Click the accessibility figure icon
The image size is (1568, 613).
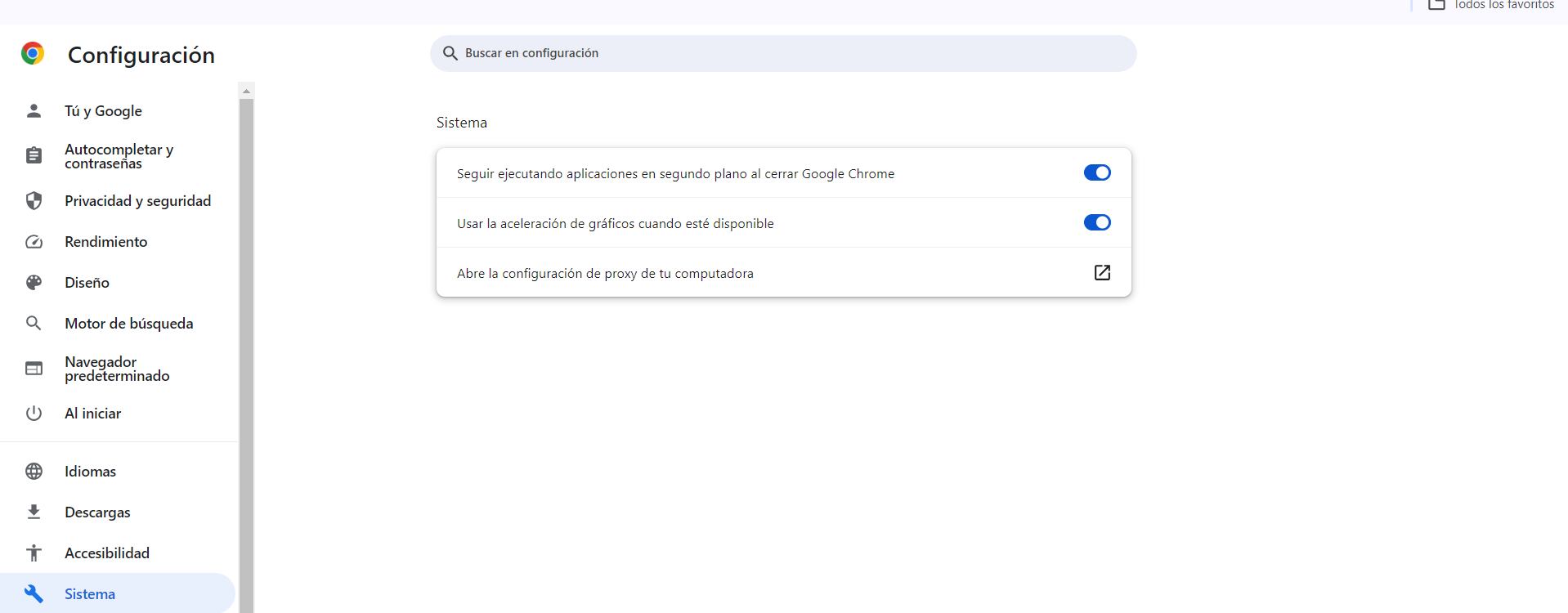pyautogui.click(x=34, y=553)
